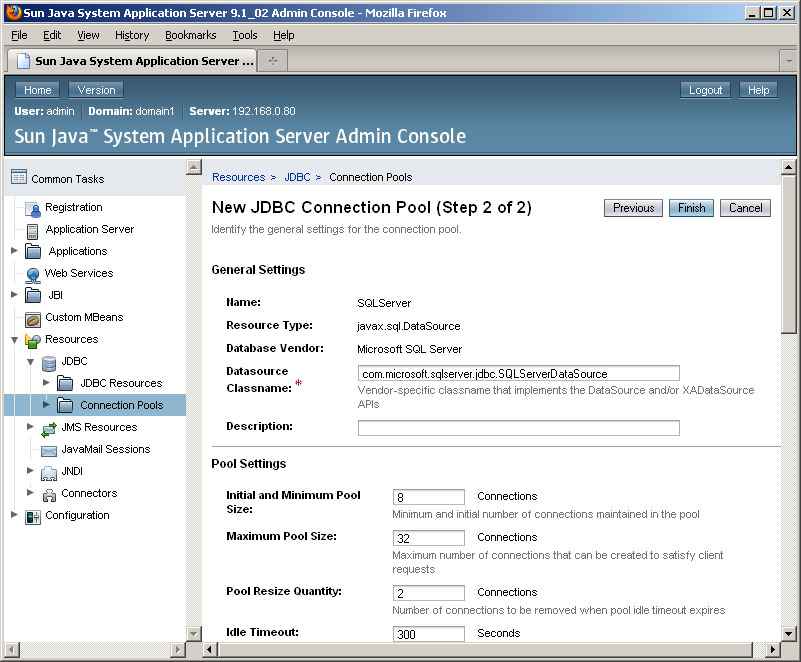Click the Home button in the console header
Screen dimensions: 801x662
38,90
